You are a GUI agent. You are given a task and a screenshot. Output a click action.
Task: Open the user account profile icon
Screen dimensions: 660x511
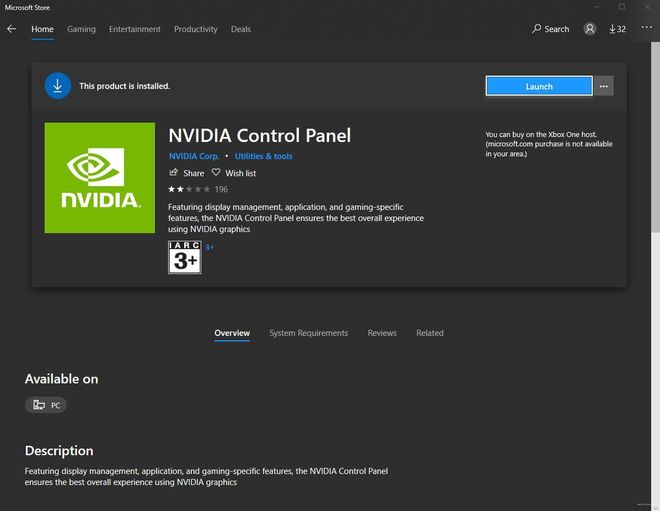point(591,29)
